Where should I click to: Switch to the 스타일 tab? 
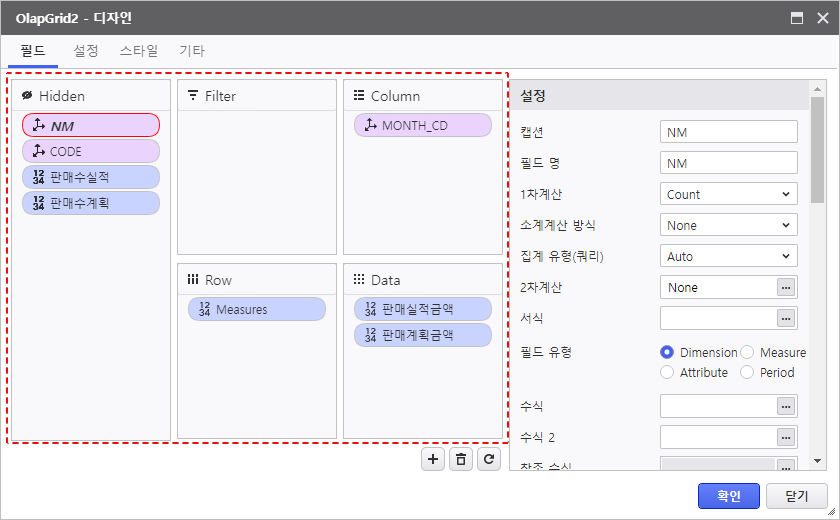click(x=139, y=51)
